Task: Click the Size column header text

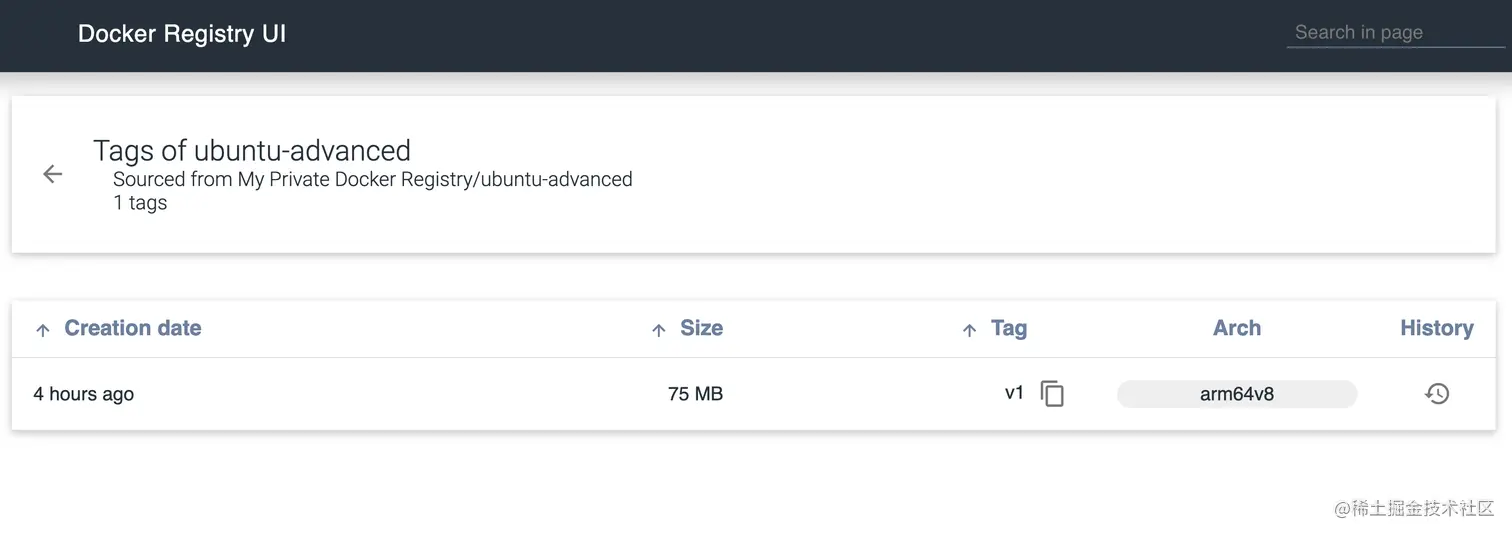Action: 701,328
